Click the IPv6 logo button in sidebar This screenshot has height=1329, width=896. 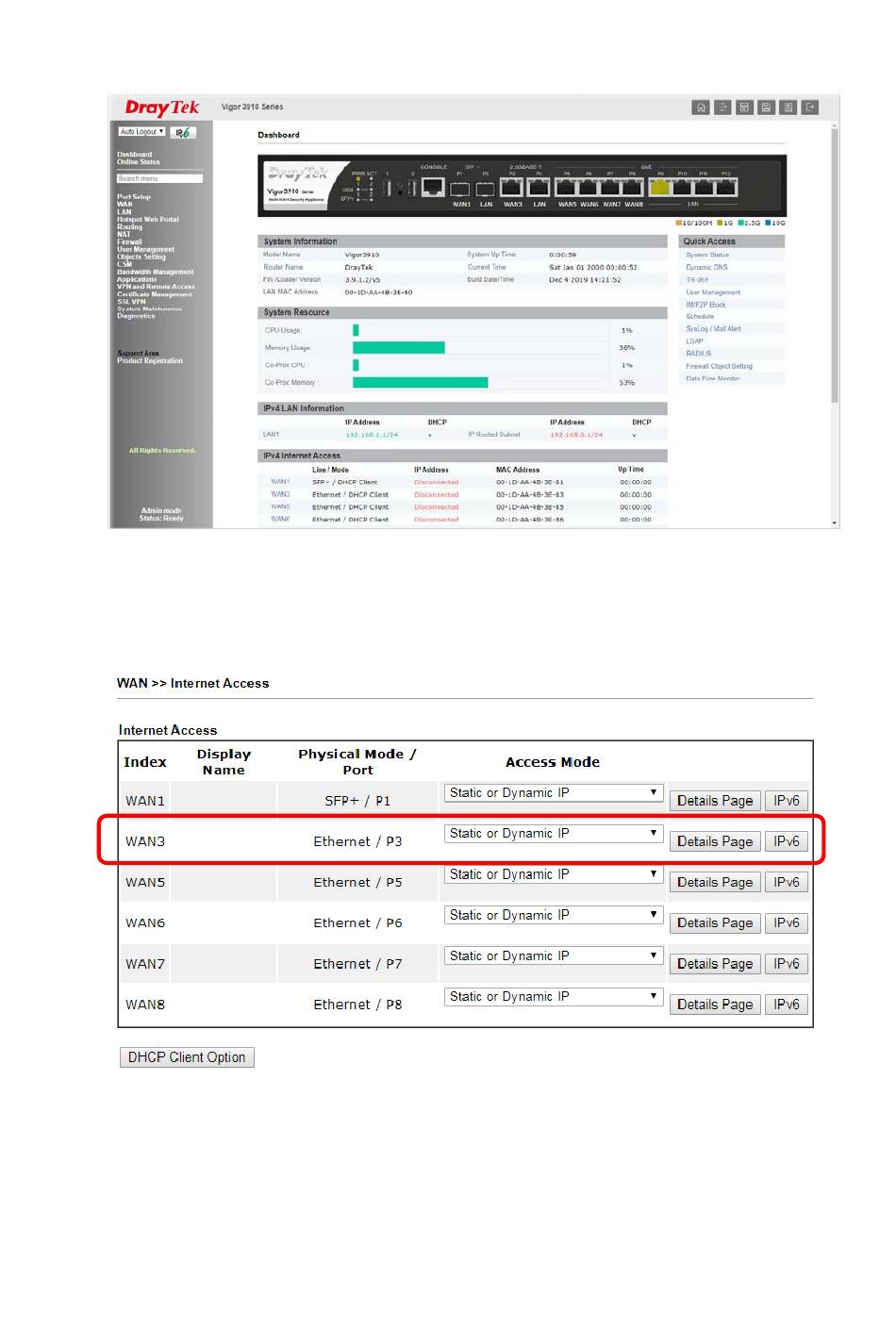[183, 132]
